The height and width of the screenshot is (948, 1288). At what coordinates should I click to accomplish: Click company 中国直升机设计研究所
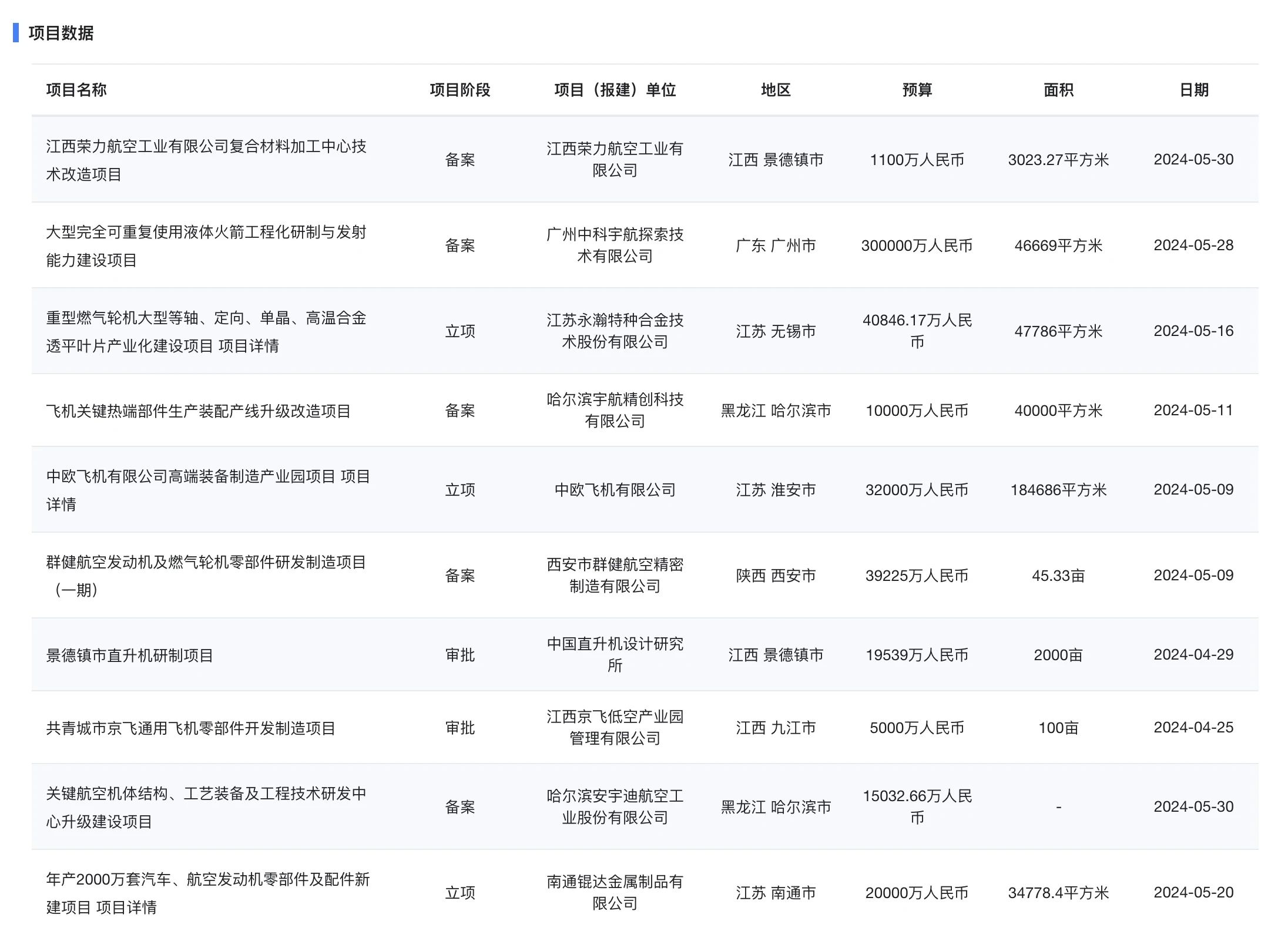(615, 654)
